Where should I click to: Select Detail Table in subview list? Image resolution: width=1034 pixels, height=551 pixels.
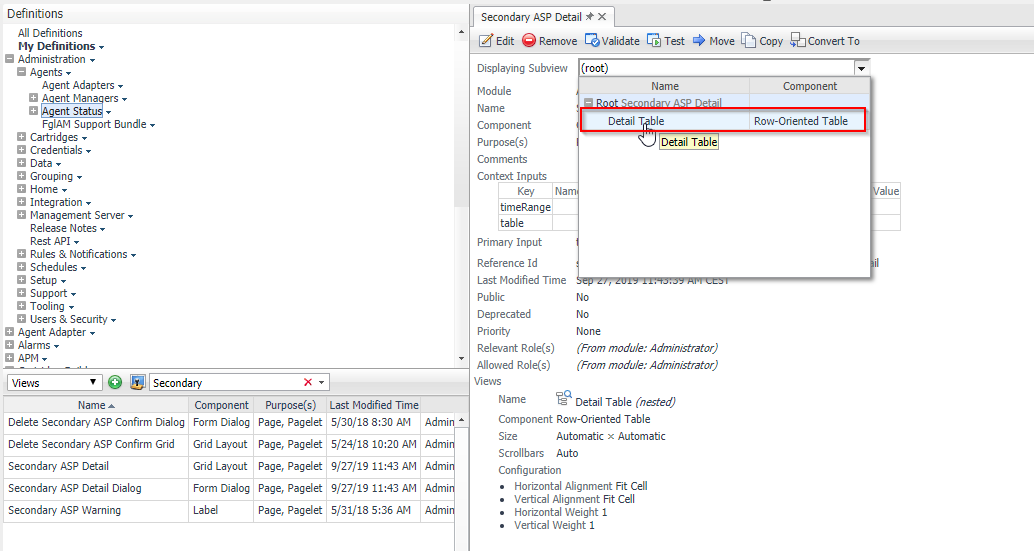pyautogui.click(x=636, y=121)
